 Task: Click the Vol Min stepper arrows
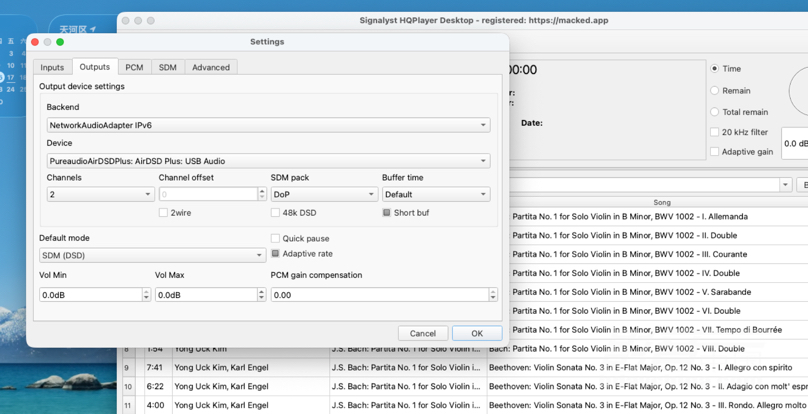(146, 295)
